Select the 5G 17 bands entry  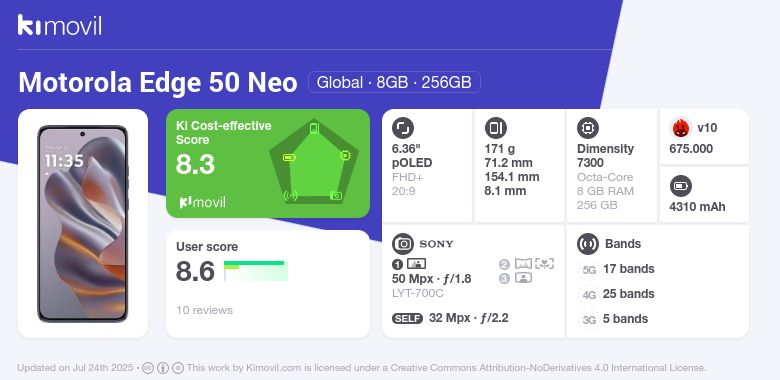tap(617, 269)
